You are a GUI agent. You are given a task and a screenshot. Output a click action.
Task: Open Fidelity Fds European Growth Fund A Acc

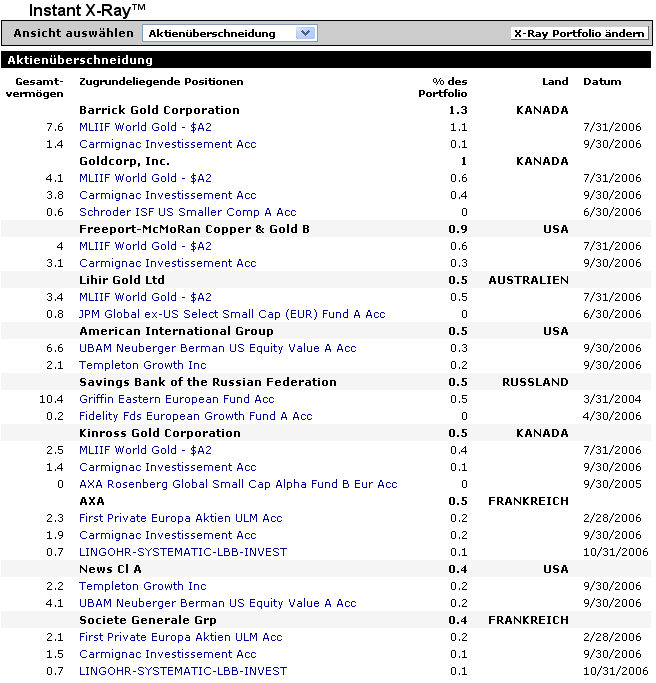(x=196, y=416)
